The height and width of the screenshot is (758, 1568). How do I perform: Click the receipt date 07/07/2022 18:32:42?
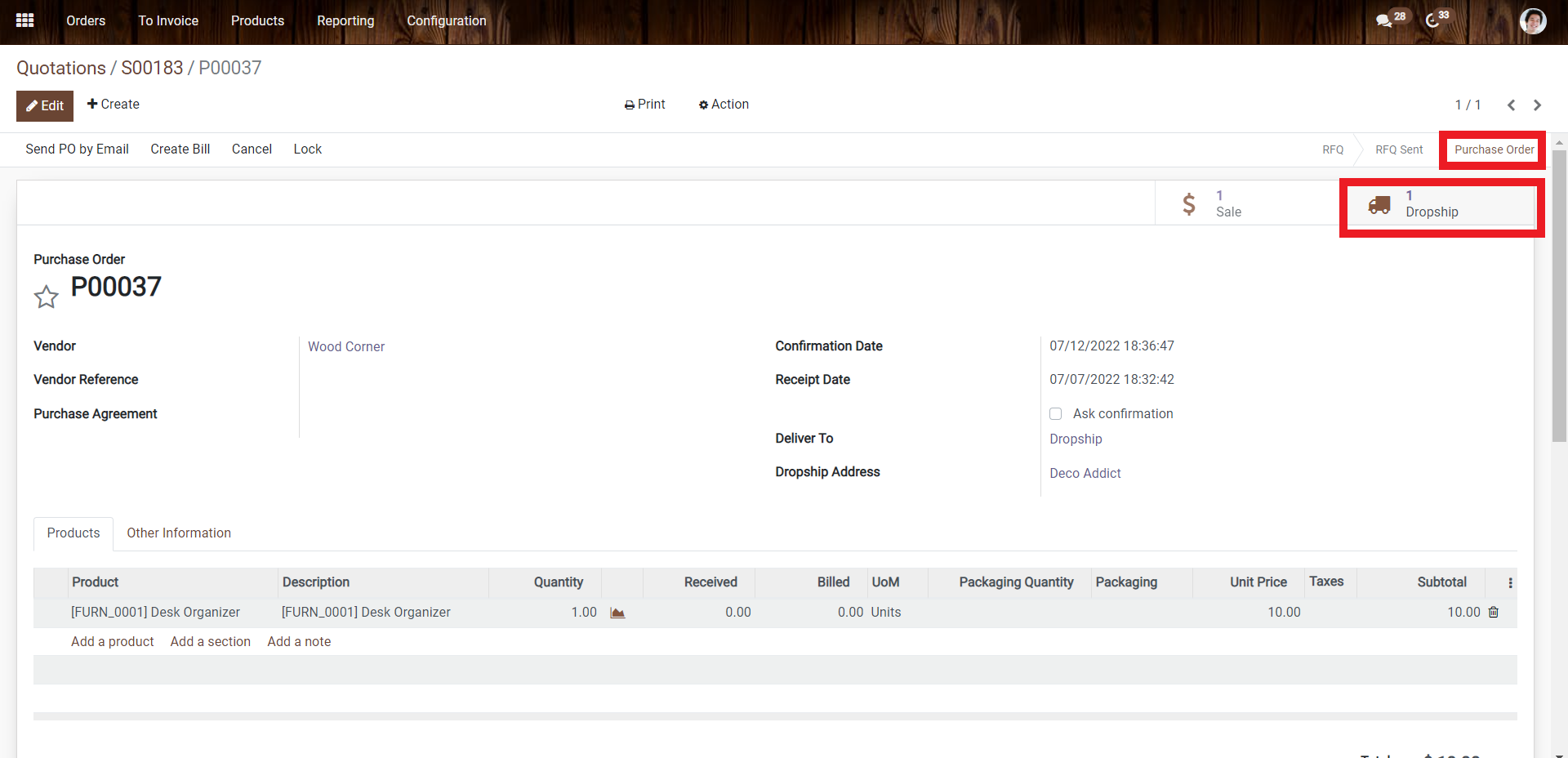click(1111, 380)
